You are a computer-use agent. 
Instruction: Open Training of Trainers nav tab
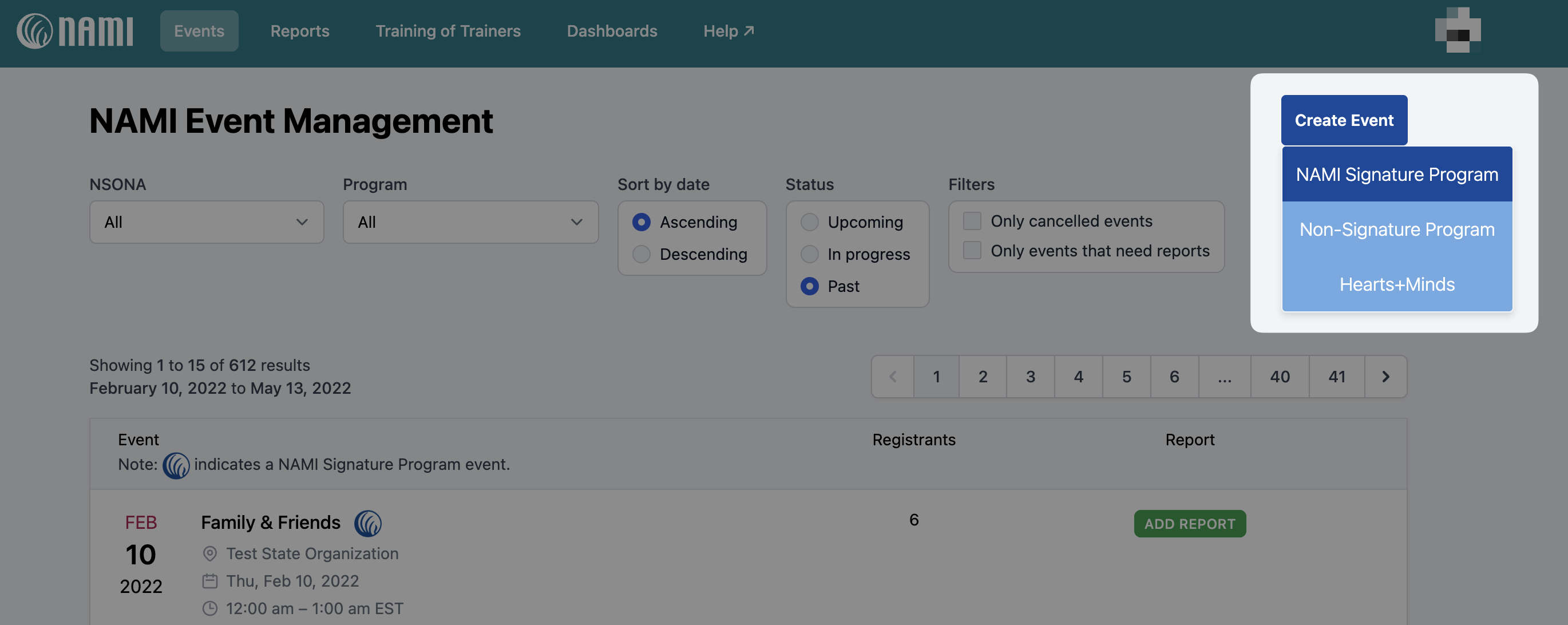pyautogui.click(x=448, y=30)
